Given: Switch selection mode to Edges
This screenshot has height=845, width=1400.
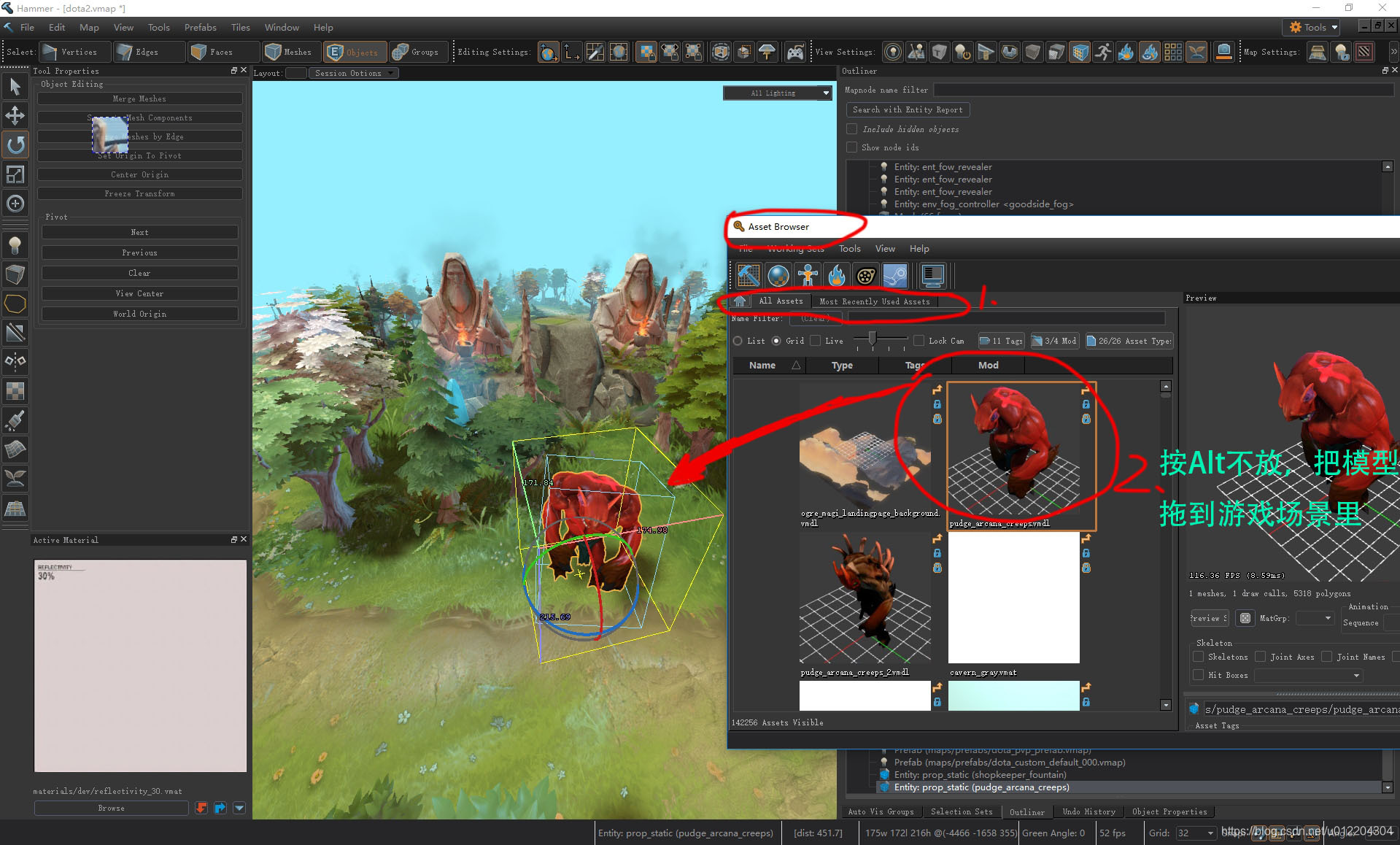Looking at the screenshot, I should tap(148, 52).
